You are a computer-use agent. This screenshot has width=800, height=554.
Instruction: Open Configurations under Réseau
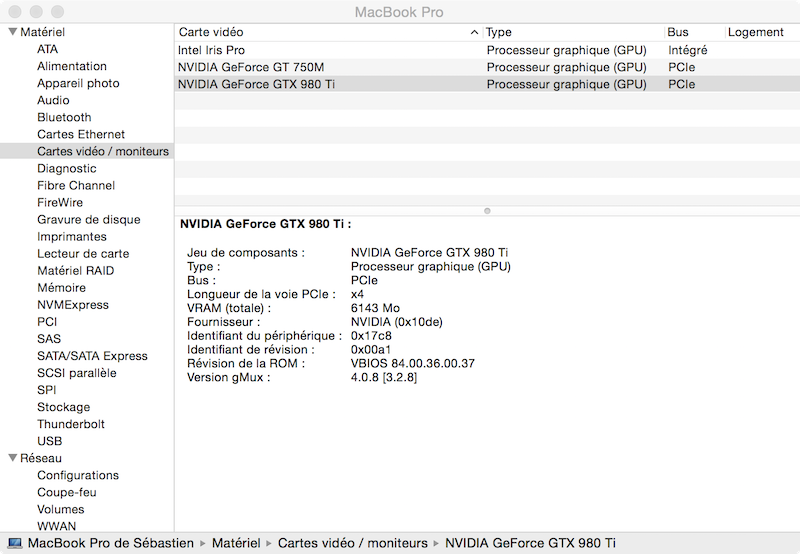(78, 475)
